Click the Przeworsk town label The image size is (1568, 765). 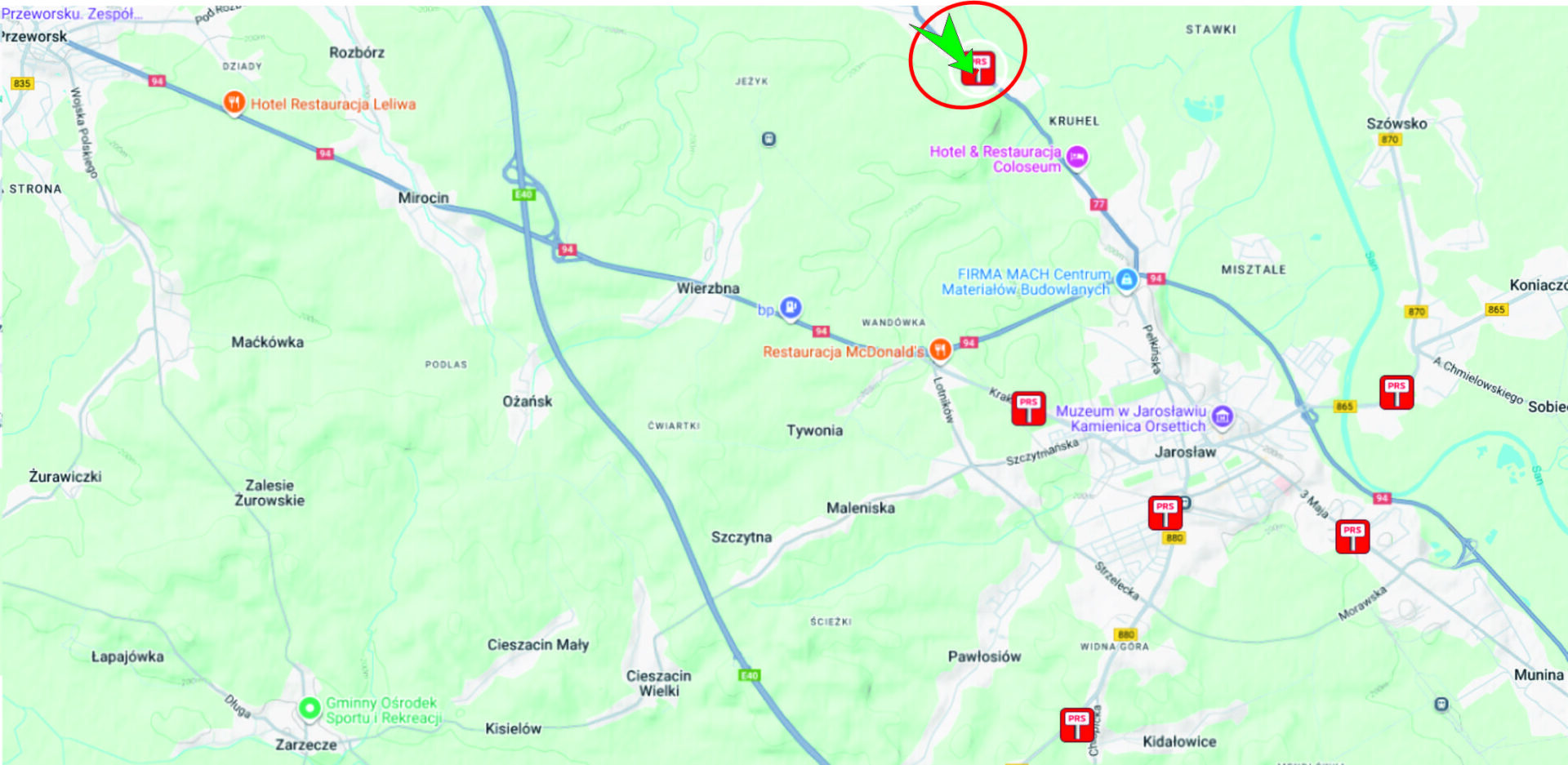(x=33, y=37)
